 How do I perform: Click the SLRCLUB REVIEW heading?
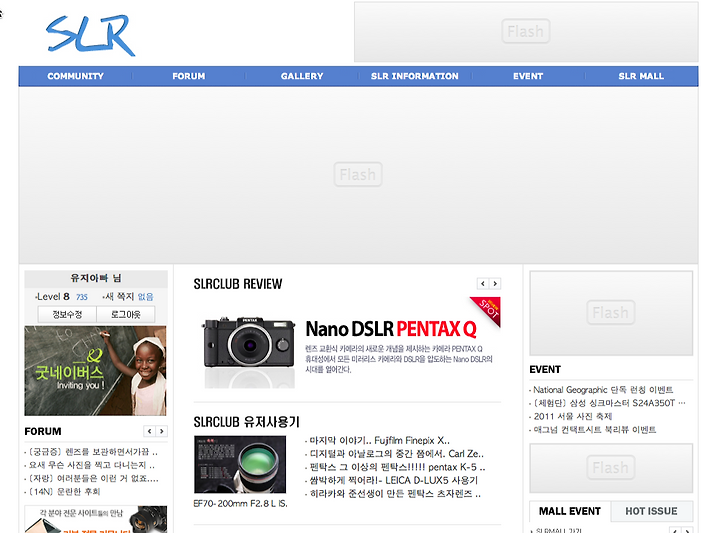click(238, 284)
